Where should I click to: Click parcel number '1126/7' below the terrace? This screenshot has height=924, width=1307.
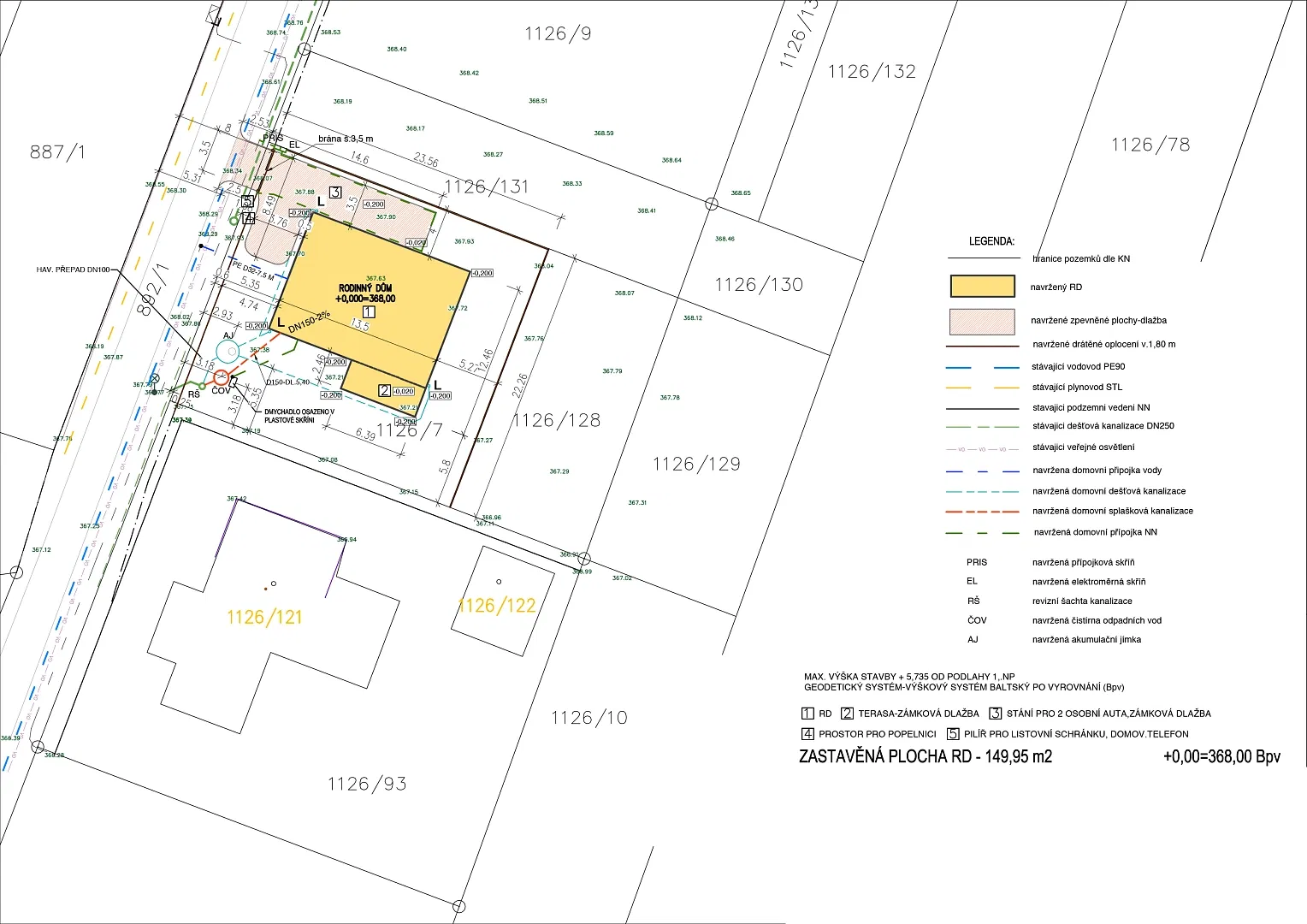(410, 429)
